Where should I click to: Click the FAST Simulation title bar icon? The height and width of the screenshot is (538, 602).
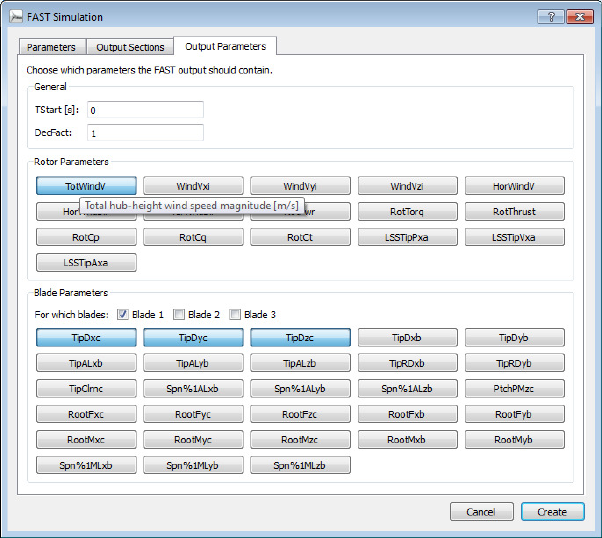pos(16,17)
